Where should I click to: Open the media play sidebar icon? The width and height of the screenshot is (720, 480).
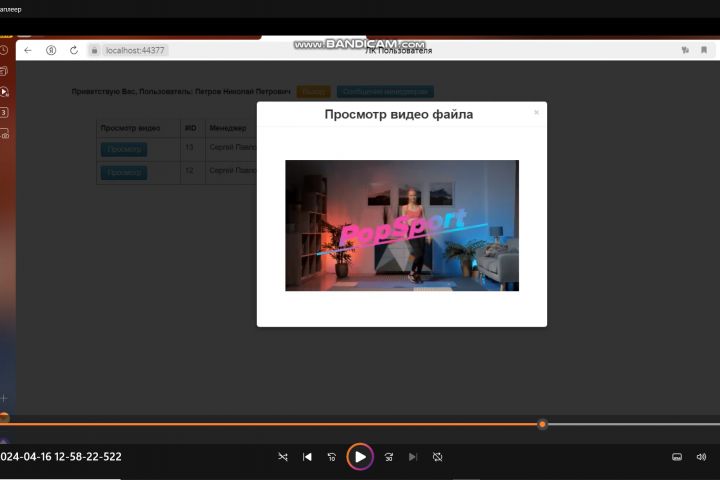point(4,92)
